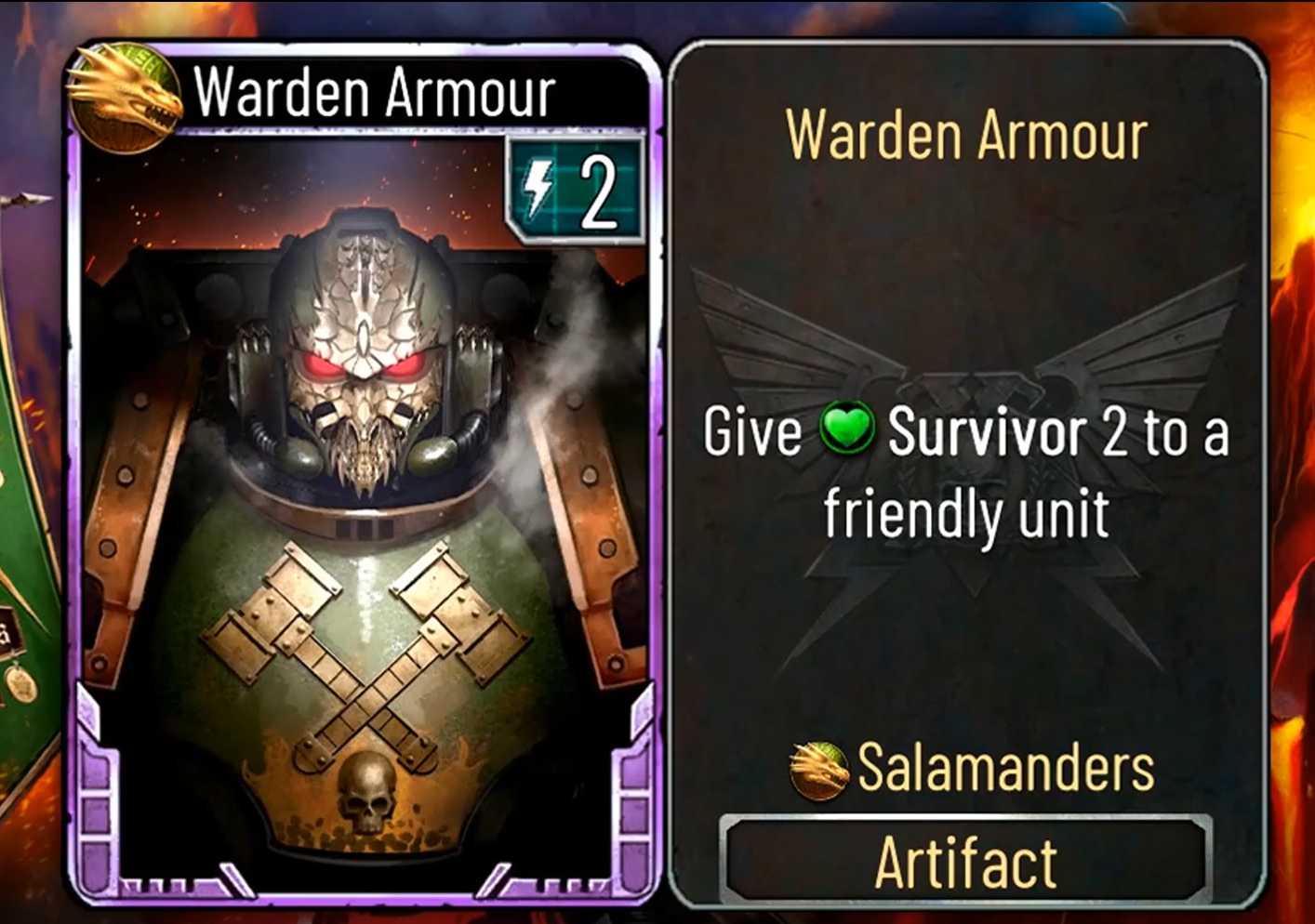Click the Salamanders faction dragon icon
1315x924 pixels.
(x=818, y=770)
